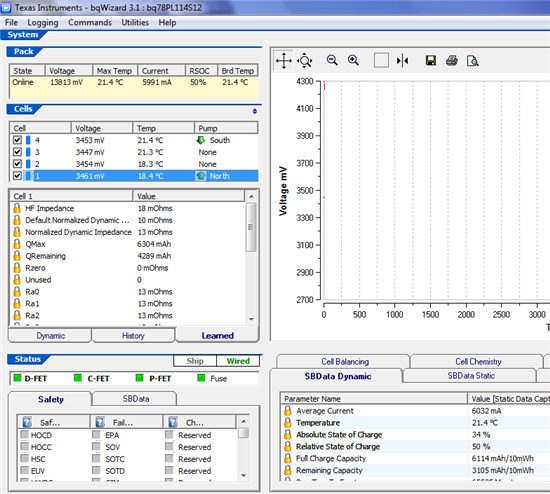Open the SBData Static tab
550x494 pixels.
[x=471, y=376]
